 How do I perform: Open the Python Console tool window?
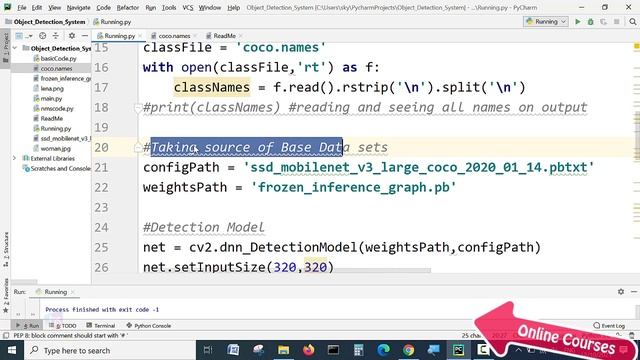149,326
